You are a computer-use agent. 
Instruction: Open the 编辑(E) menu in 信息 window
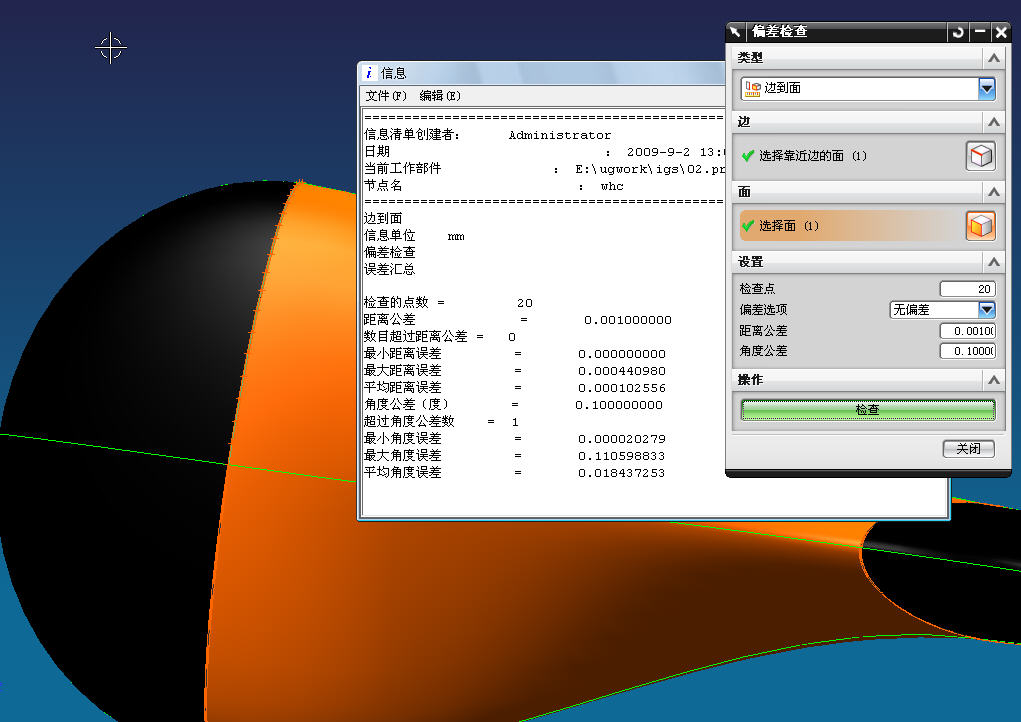click(440, 96)
